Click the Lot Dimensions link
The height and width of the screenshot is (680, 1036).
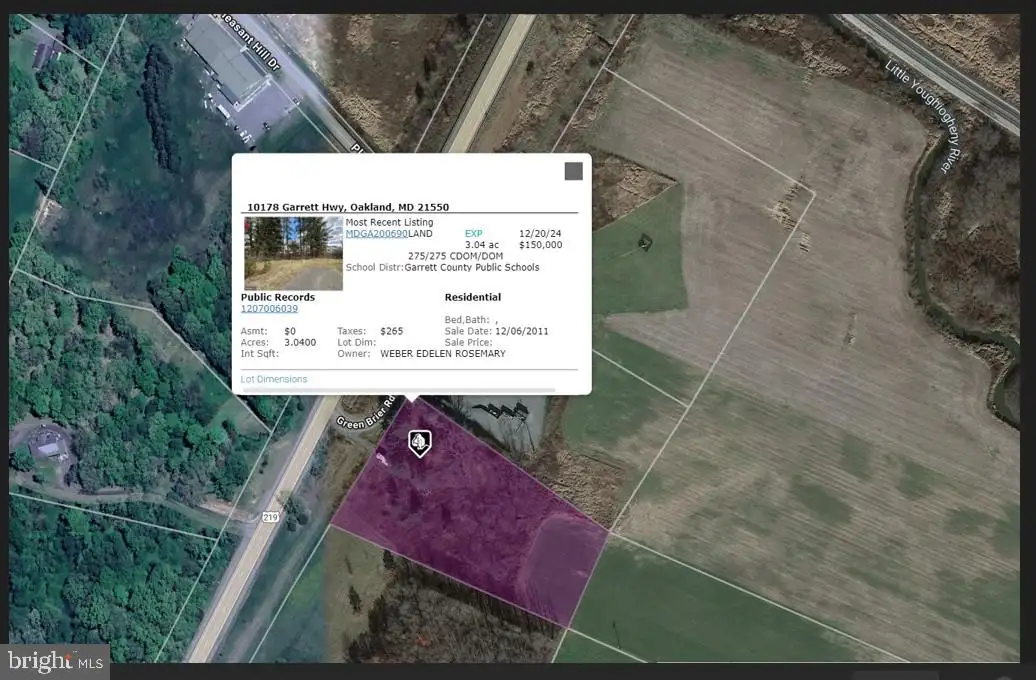274,379
